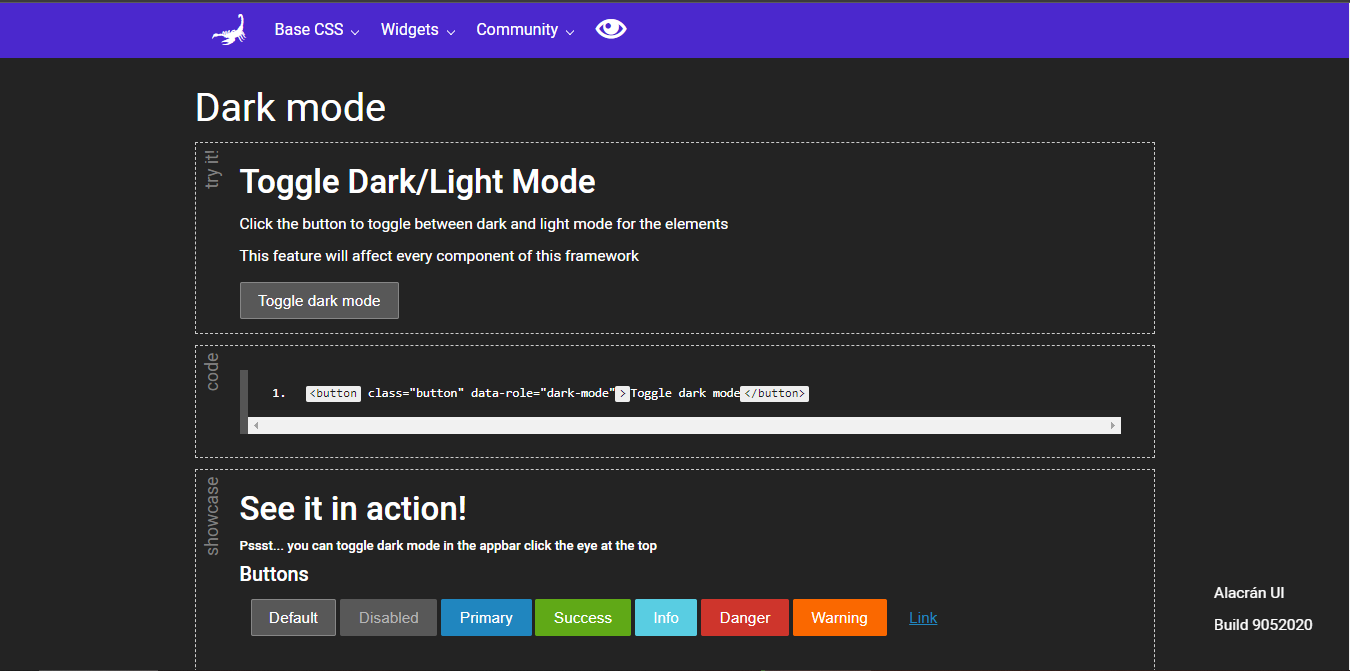Follow the Link hyperlink
Image resolution: width=1350 pixels, height=671 pixels.
tap(923, 617)
